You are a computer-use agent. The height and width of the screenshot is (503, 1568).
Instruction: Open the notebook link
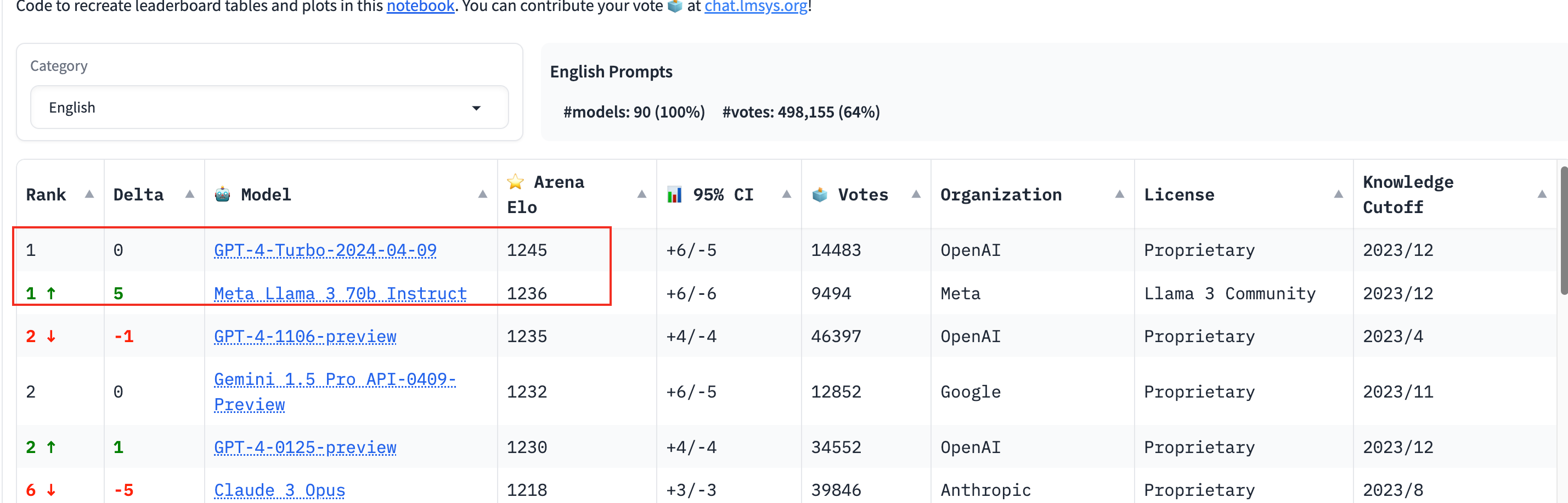tap(420, 7)
